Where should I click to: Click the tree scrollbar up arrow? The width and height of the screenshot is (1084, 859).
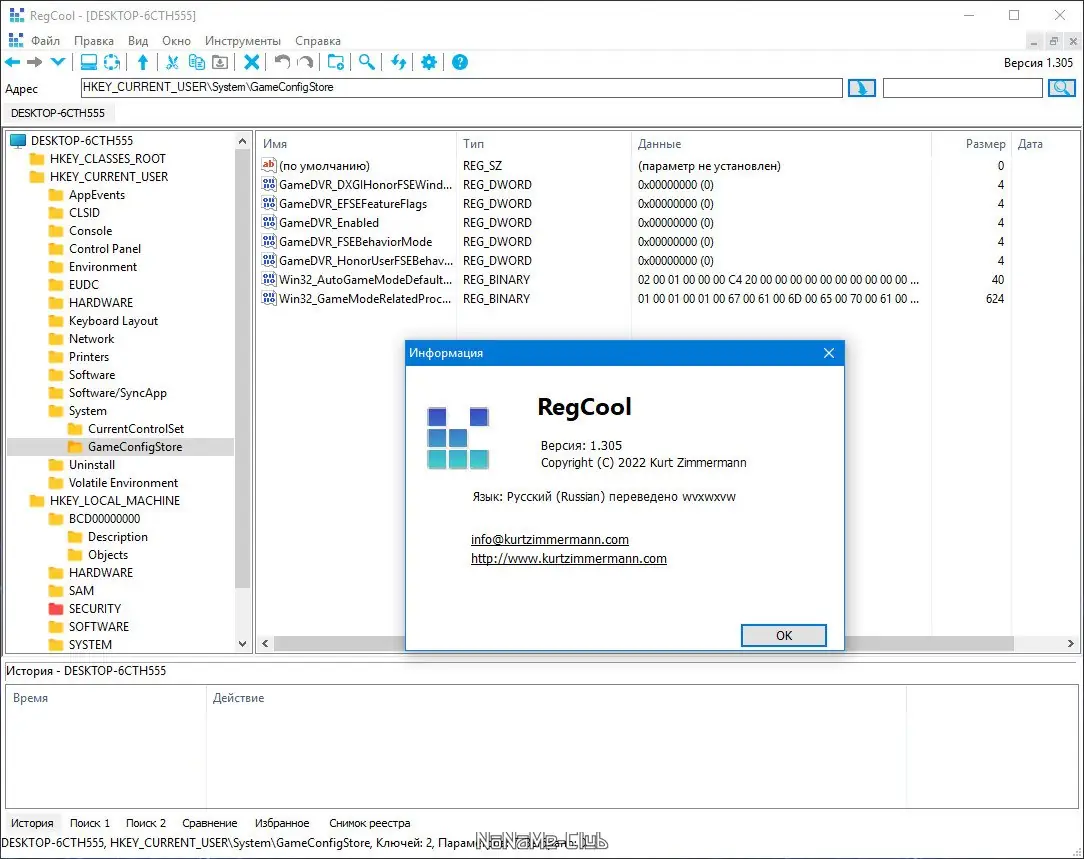pos(242,141)
